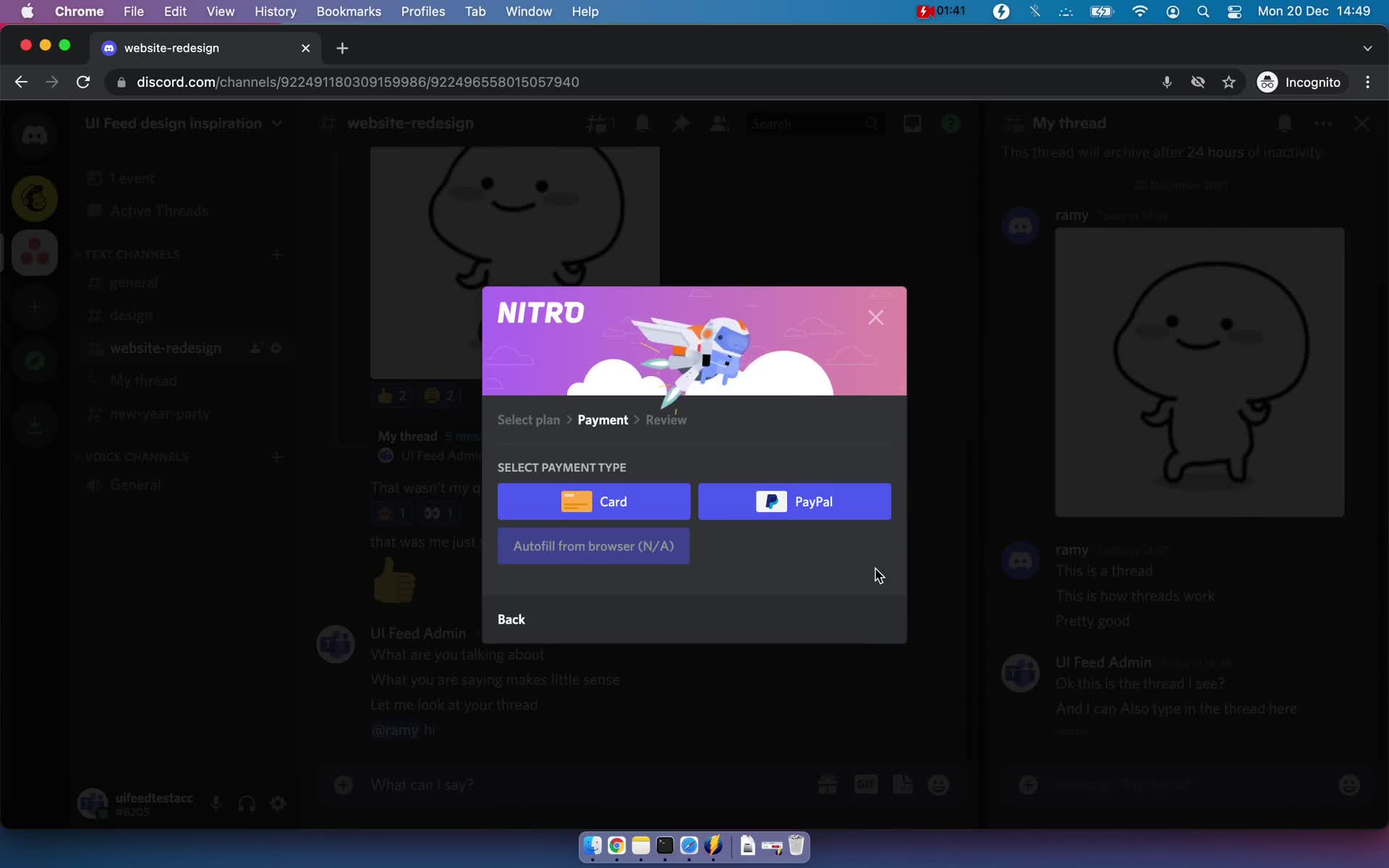The width and height of the screenshot is (1389, 868).
Task: Open emoji picker in main chat
Action: point(938,785)
